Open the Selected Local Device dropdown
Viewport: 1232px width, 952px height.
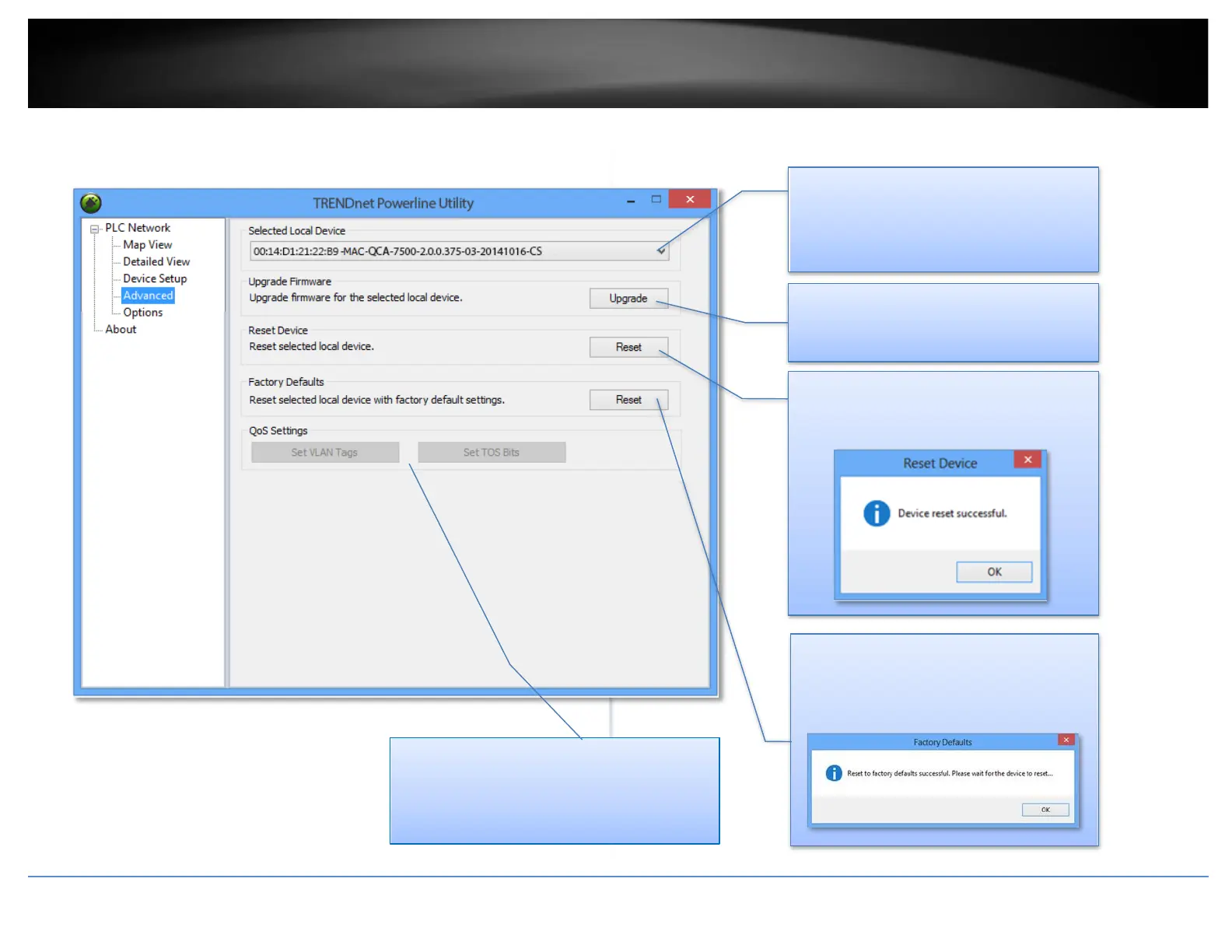point(459,251)
